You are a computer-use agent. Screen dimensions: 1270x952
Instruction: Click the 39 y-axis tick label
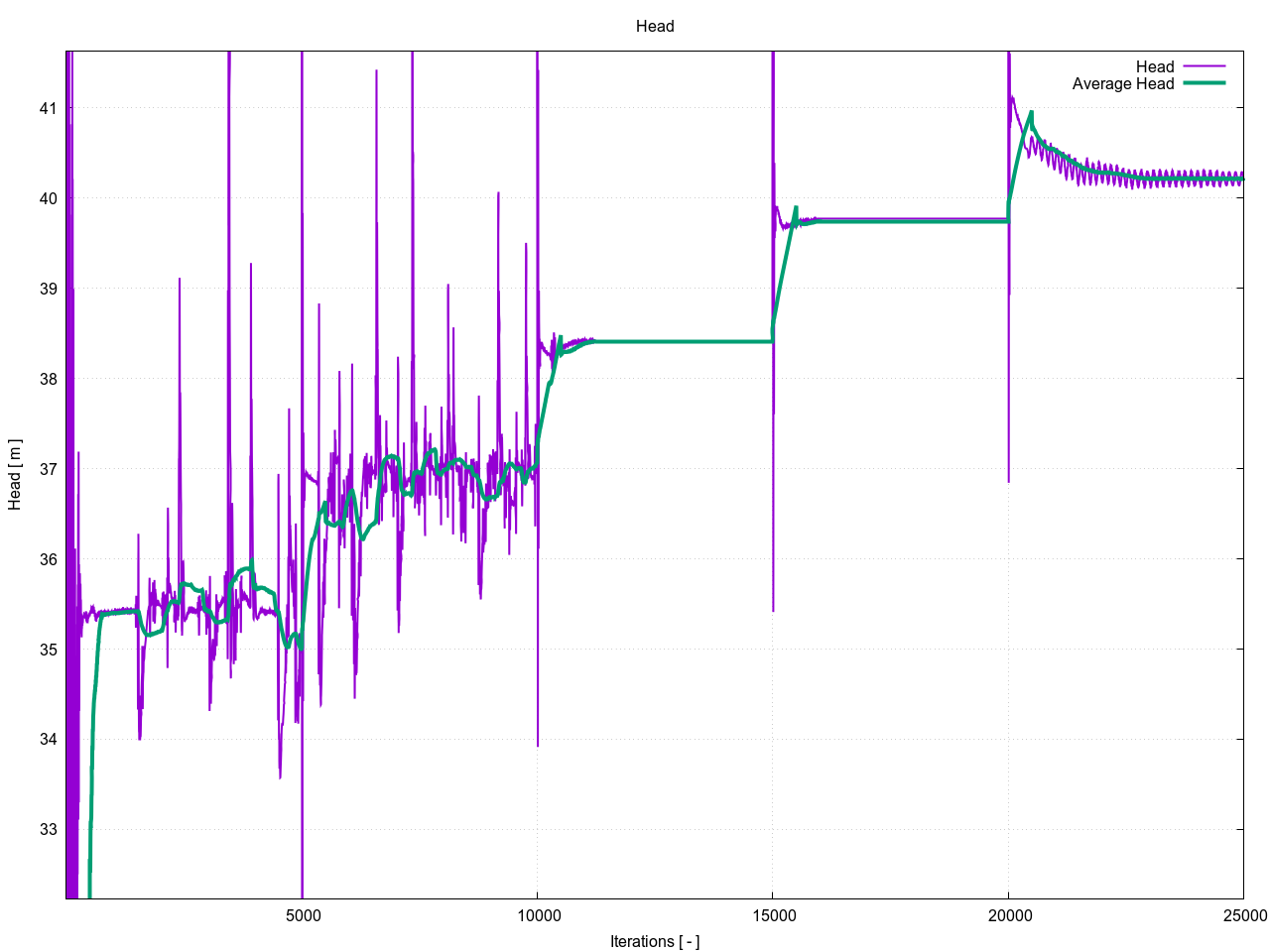point(48,289)
